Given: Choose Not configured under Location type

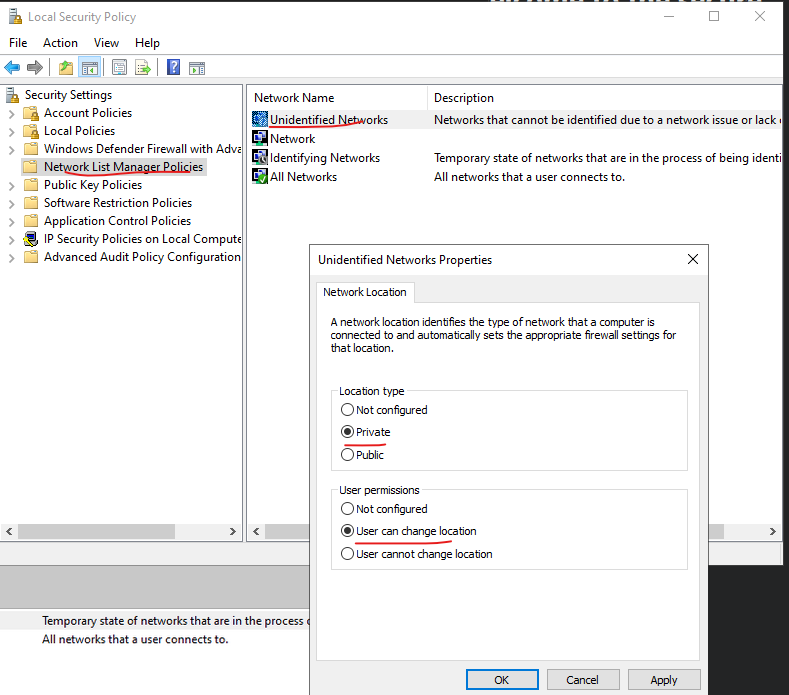Looking at the screenshot, I should 348,410.
